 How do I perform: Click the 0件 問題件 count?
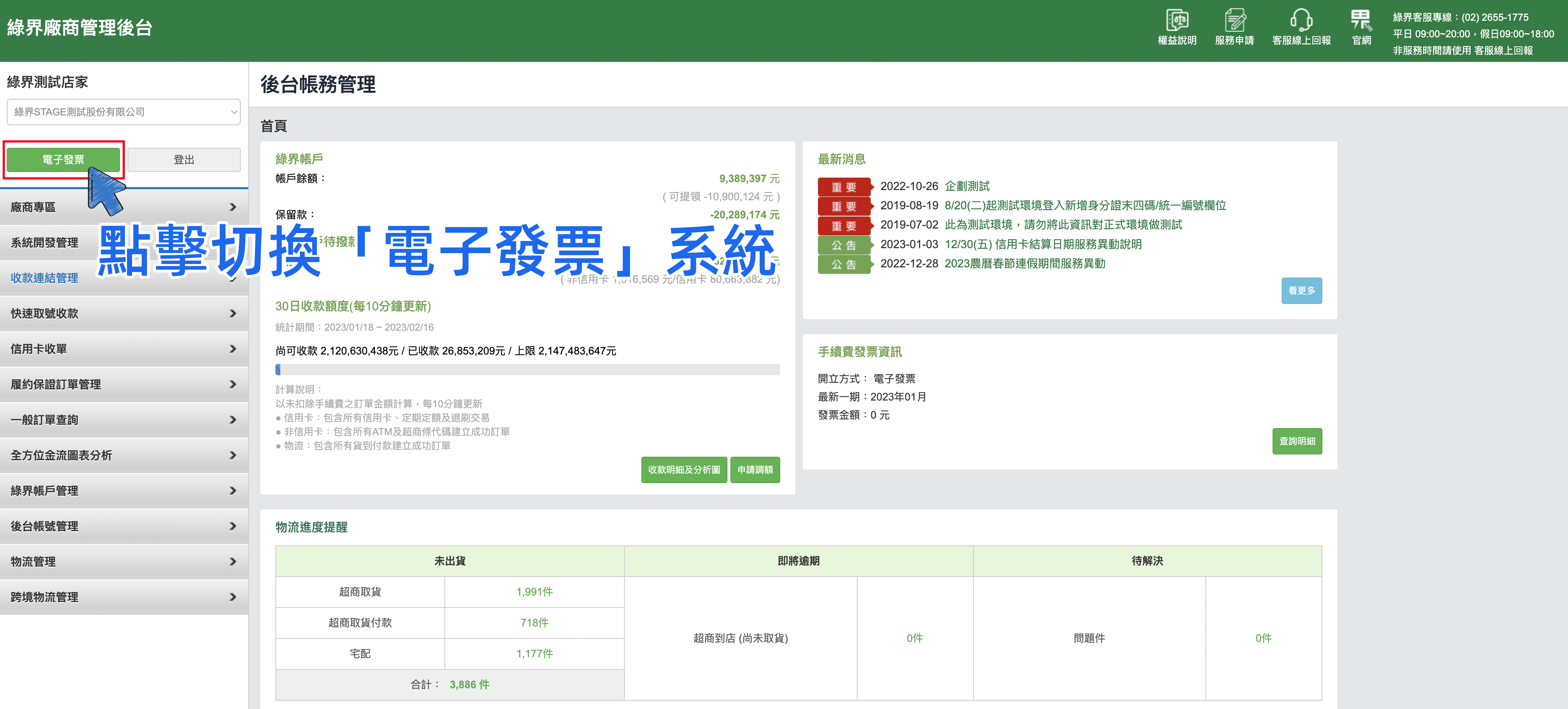1263,638
